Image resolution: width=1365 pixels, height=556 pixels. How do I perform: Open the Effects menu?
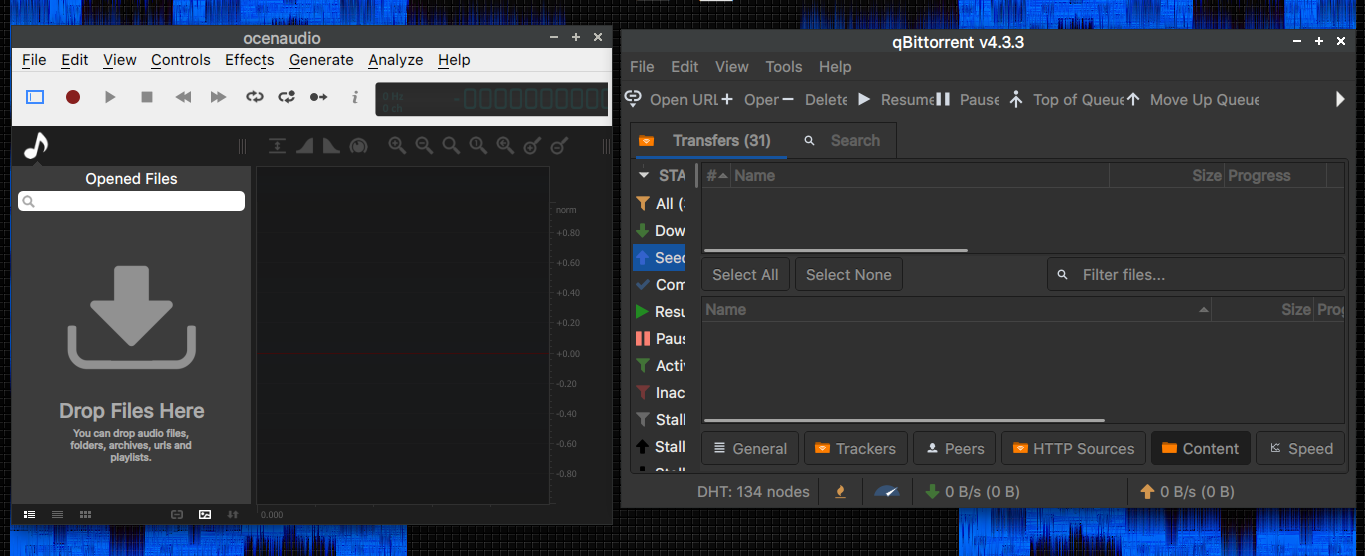(x=249, y=60)
